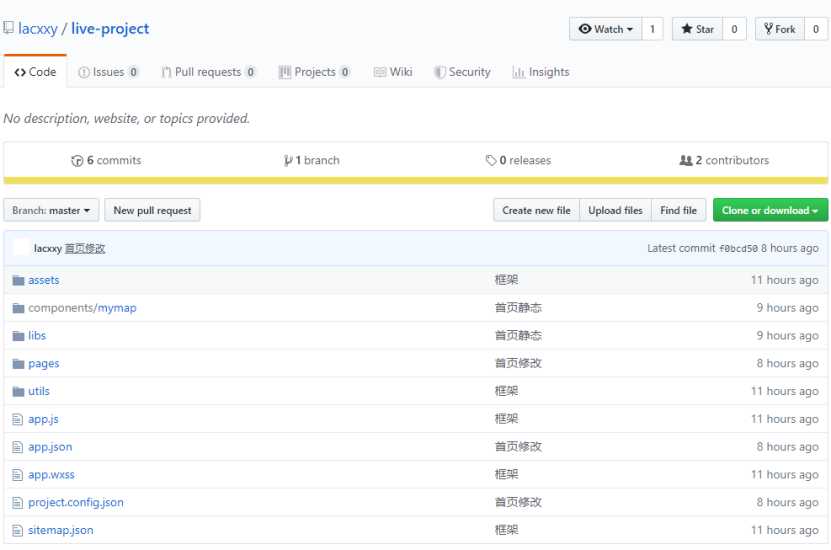Open the pages folder
The image size is (831, 550).
(x=43, y=364)
